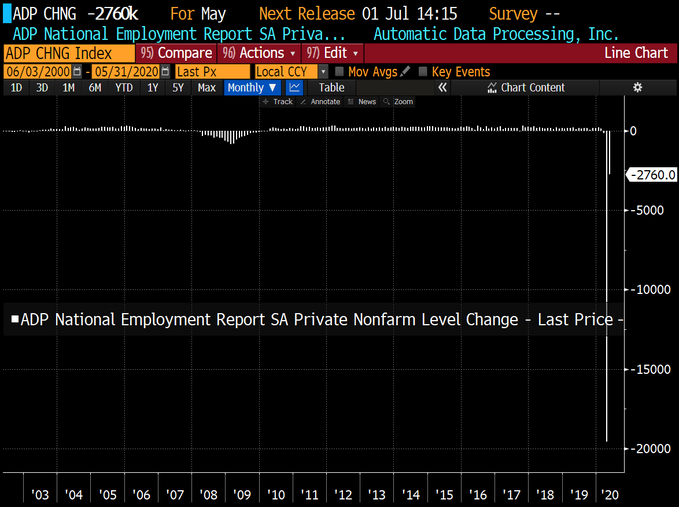Select the Max range tab
The height and width of the screenshot is (507, 679).
pyautogui.click(x=207, y=88)
